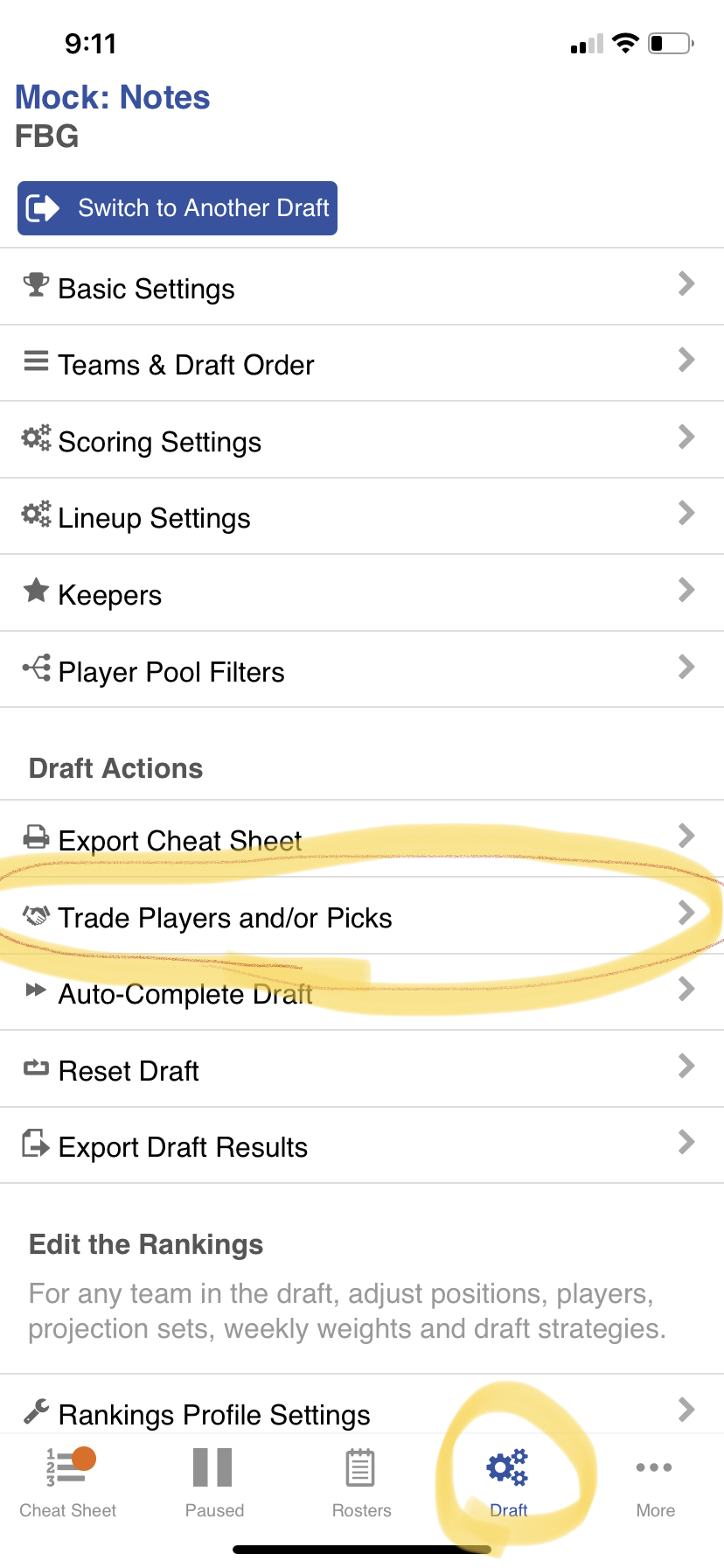Tap the trophy icon beside Basic Settings
The width and height of the screenshot is (724, 1568).
[36, 284]
